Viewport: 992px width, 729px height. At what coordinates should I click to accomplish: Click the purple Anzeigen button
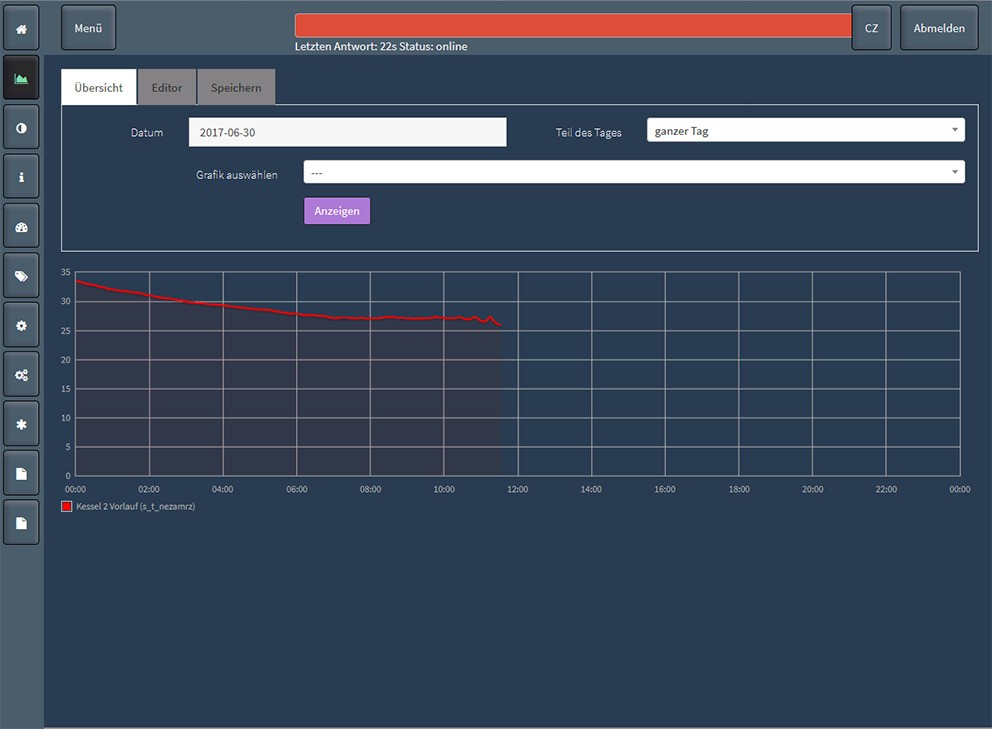coord(337,211)
